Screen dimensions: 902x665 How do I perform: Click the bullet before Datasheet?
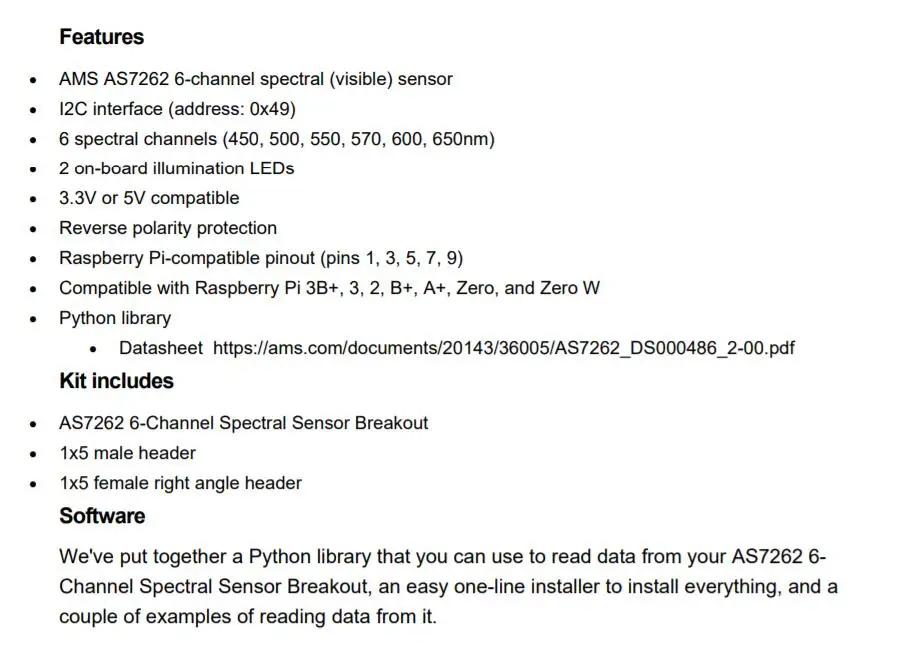(x=93, y=349)
